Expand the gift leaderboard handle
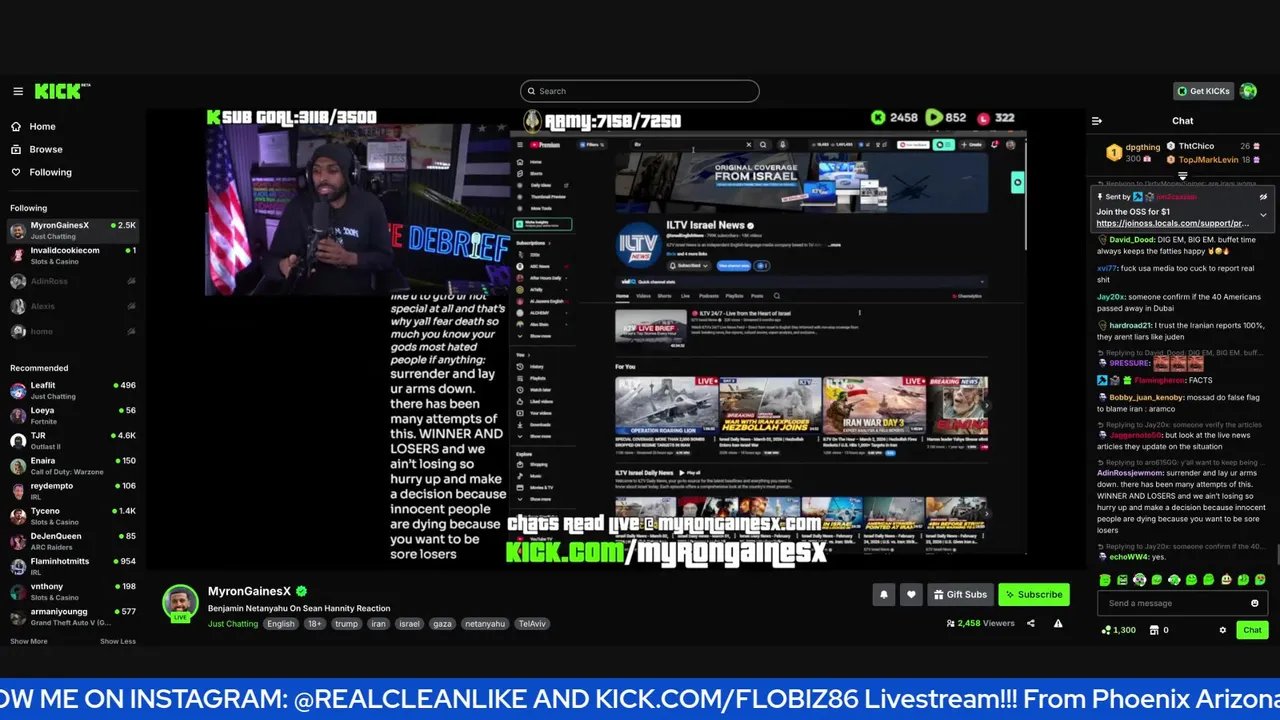1280x720 pixels. [x=1183, y=176]
